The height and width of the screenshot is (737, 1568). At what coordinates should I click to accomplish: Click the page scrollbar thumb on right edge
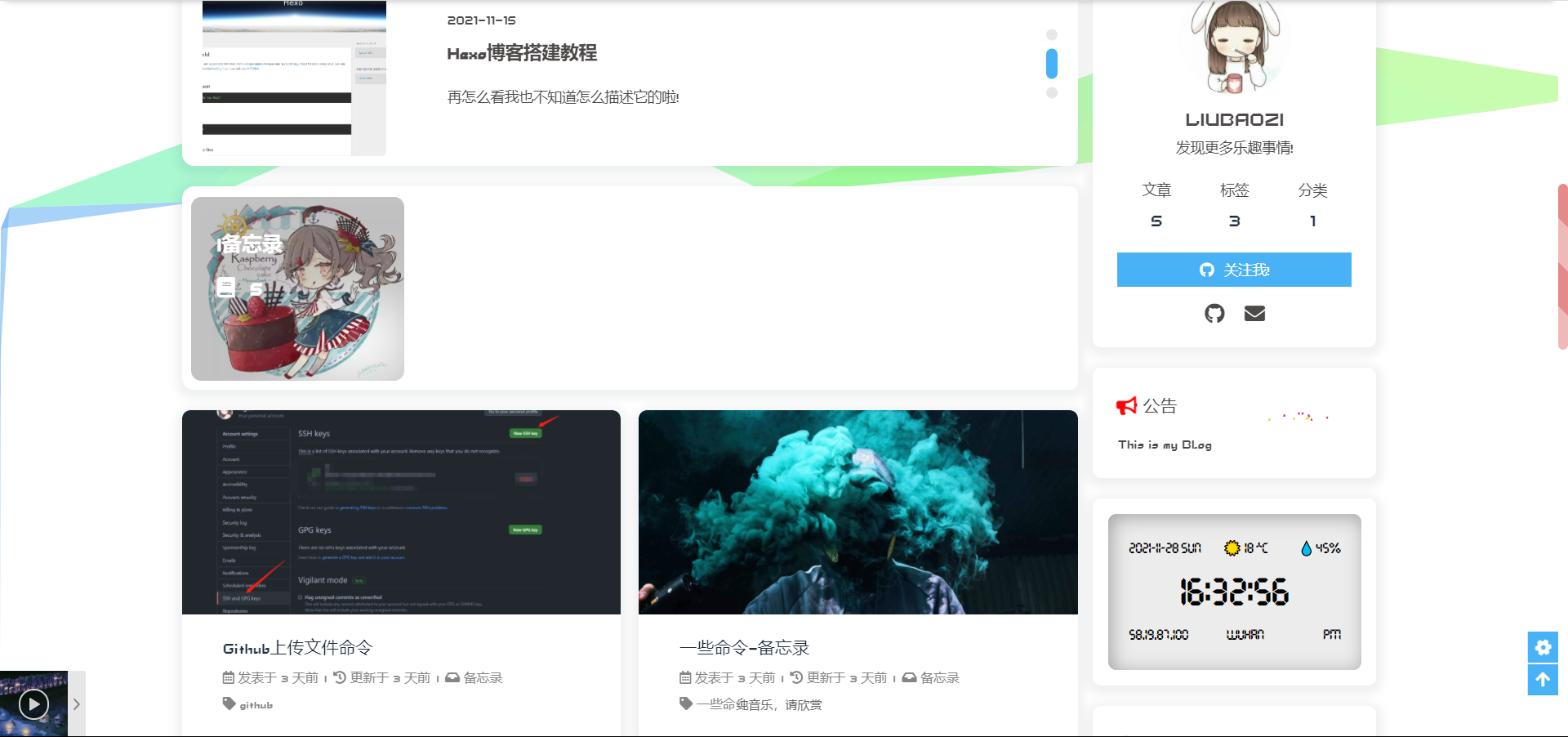point(1563,267)
